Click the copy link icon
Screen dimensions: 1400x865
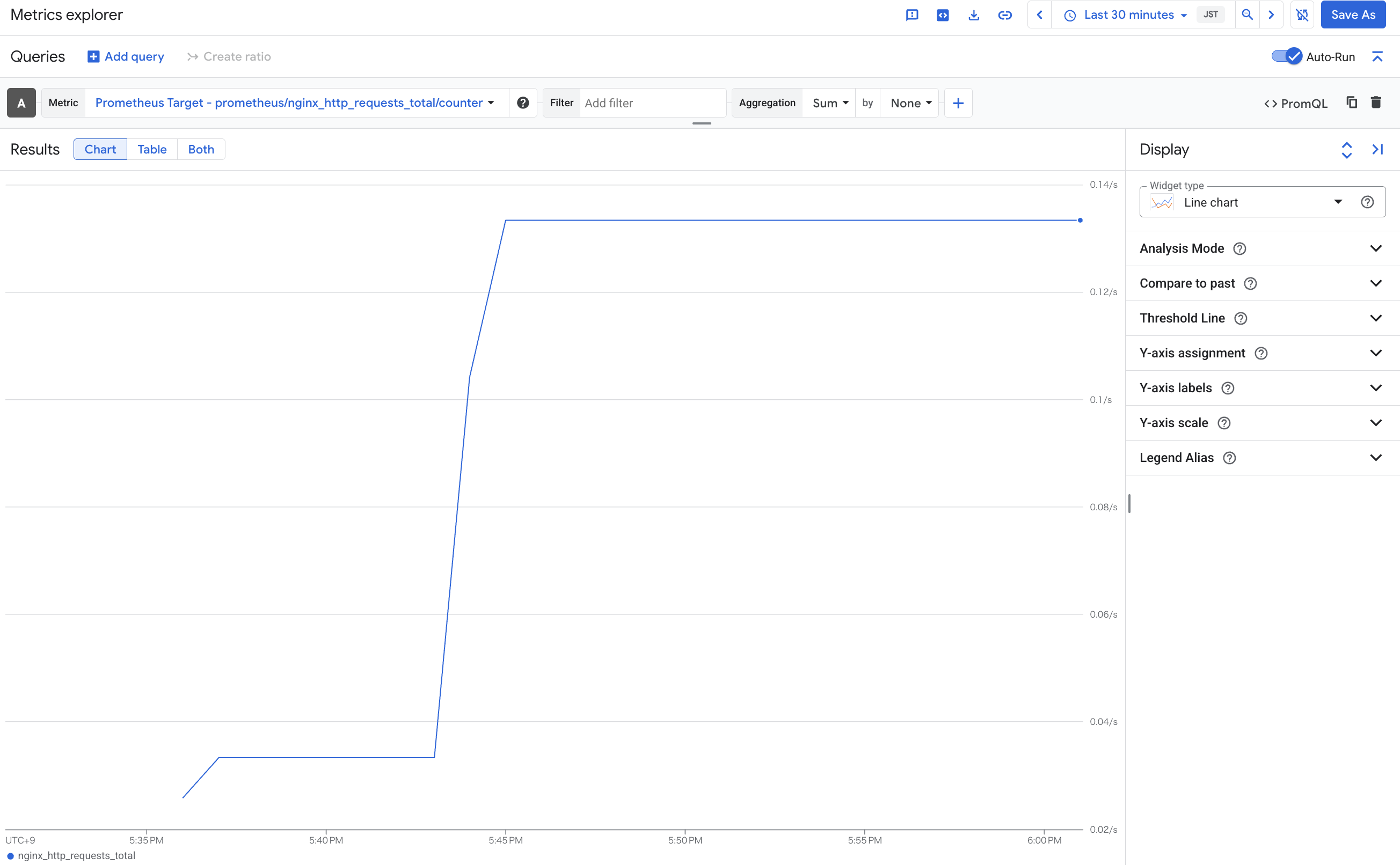pos(1005,15)
